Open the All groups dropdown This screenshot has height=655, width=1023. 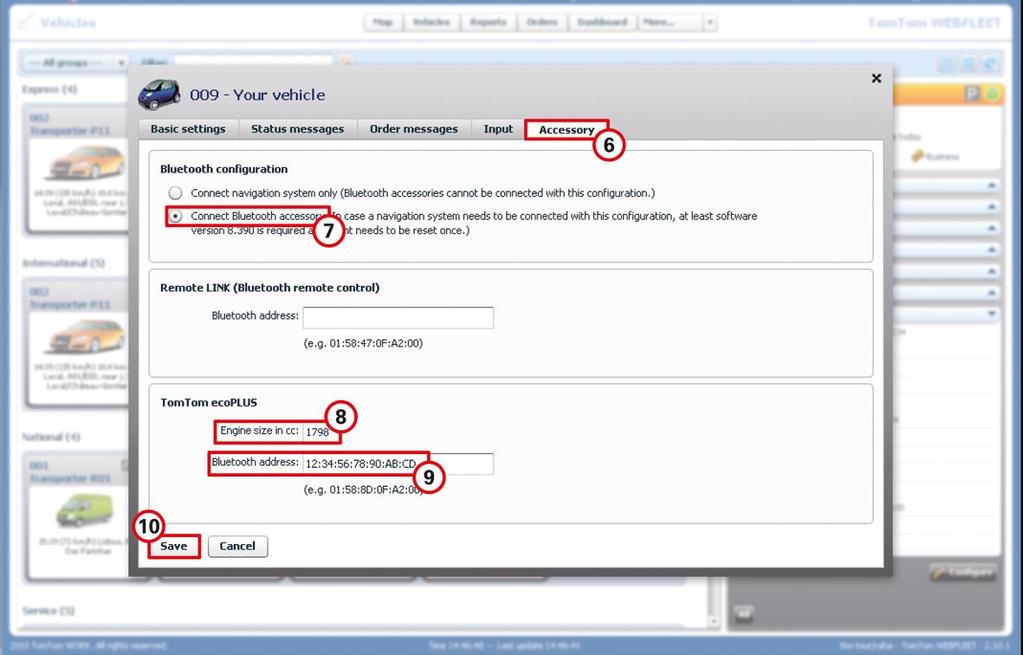(74, 63)
